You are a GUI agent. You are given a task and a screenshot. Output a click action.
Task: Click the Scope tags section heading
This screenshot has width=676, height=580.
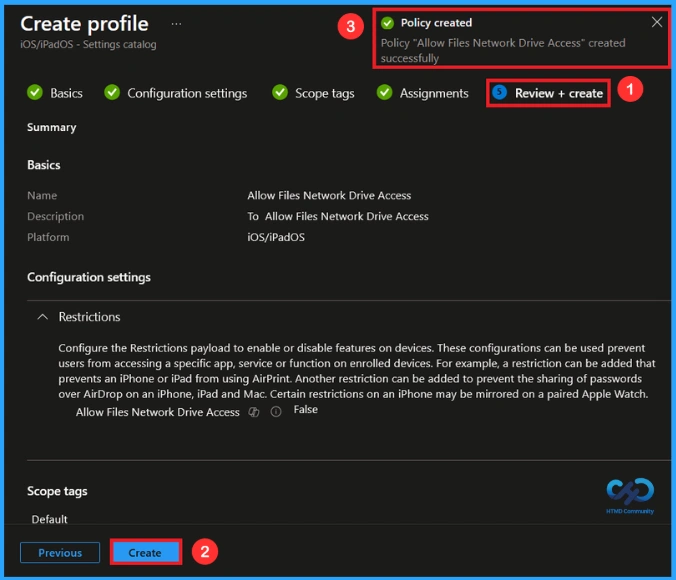pyautogui.click(x=57, y=491)
